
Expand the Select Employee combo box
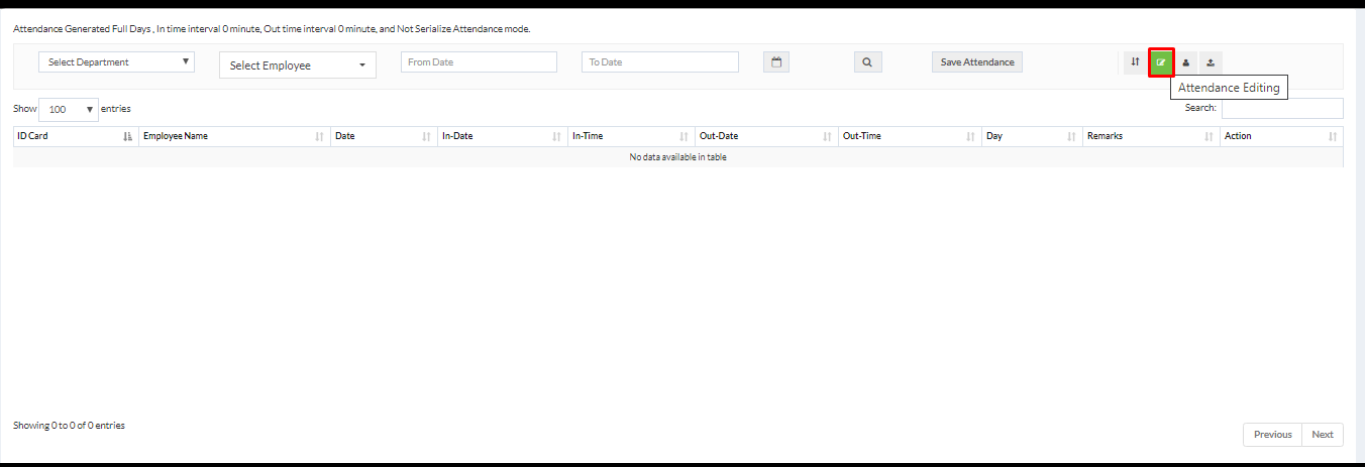point(298,65)
